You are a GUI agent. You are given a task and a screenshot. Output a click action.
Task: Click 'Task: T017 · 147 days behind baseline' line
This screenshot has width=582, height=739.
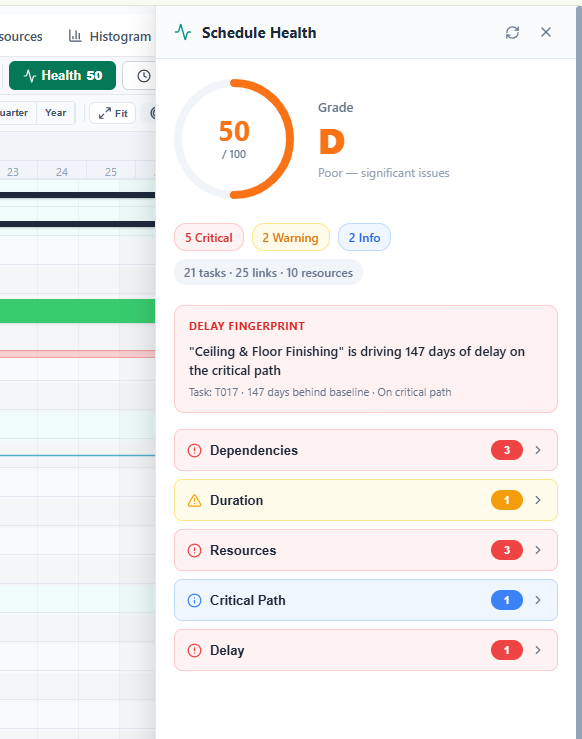(x=279, y=392)
